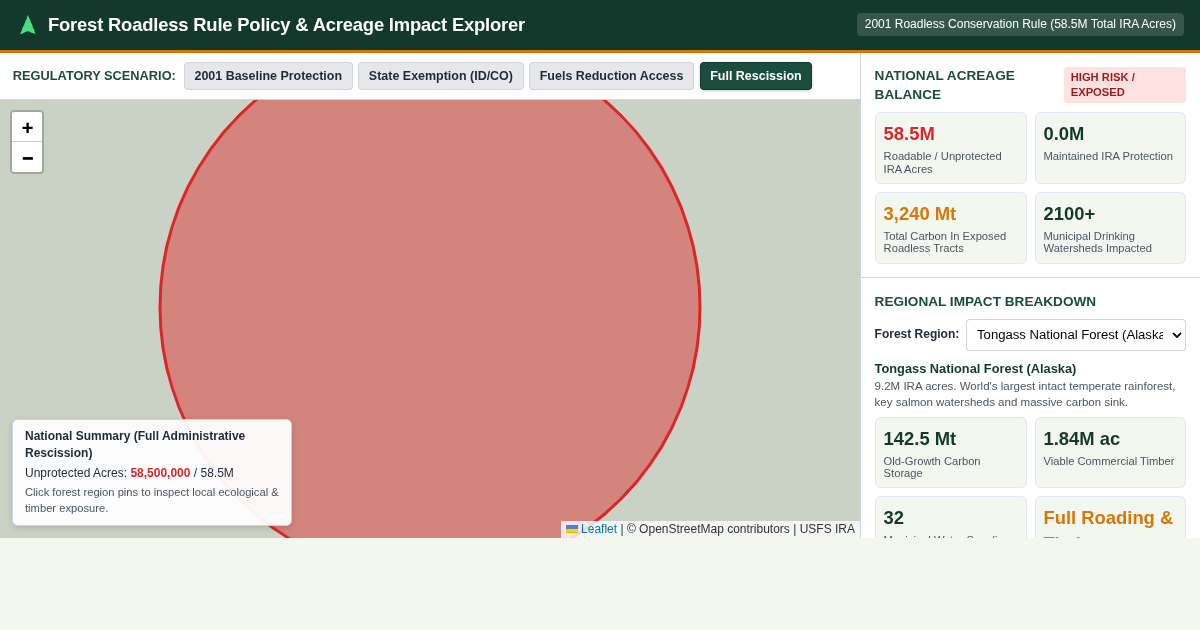Select the State Exemption (ID/CO) scenario
1200x630 pixels.
coord(441,76)
